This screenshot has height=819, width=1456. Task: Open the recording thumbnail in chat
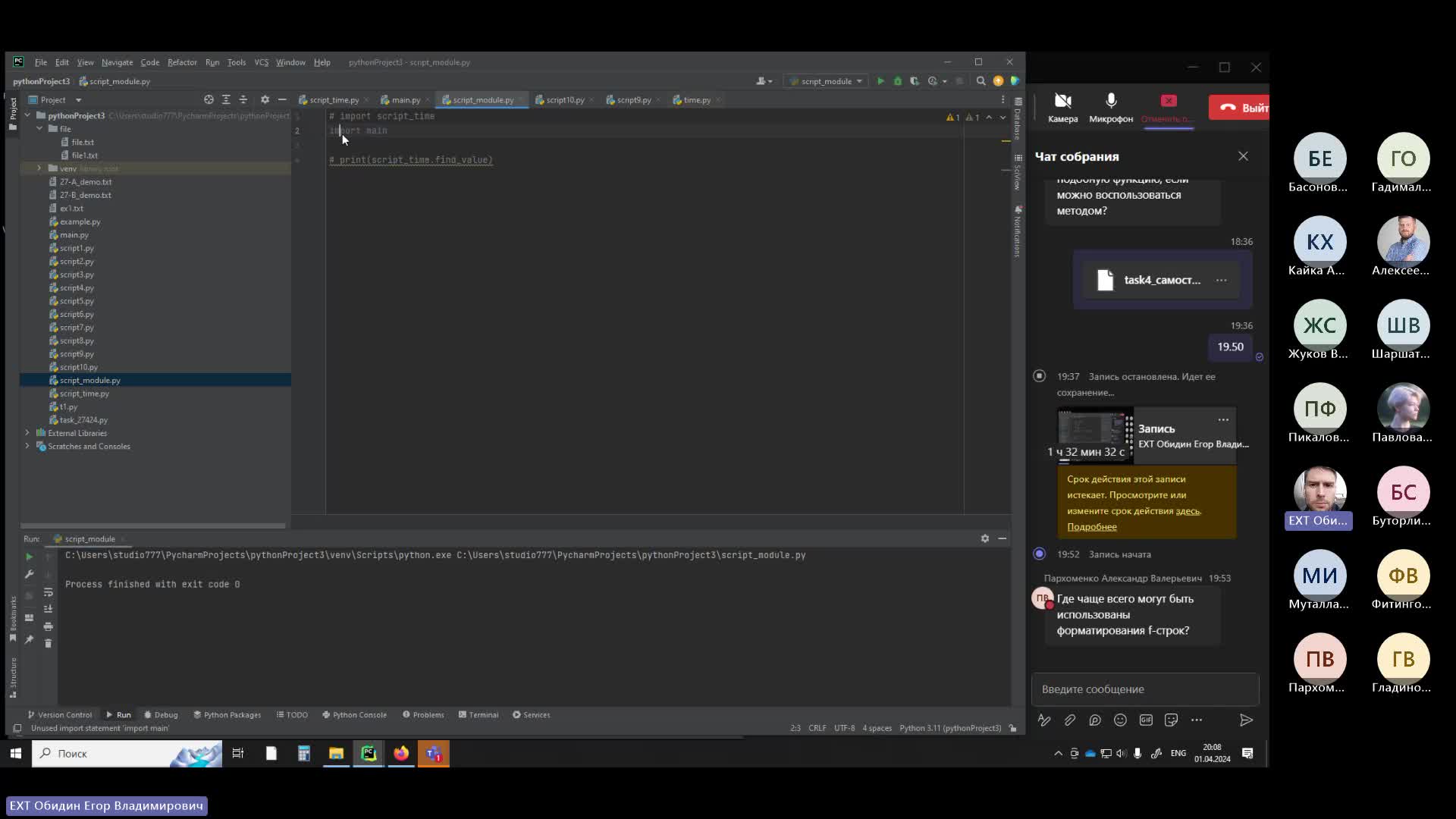[1094, 436]
